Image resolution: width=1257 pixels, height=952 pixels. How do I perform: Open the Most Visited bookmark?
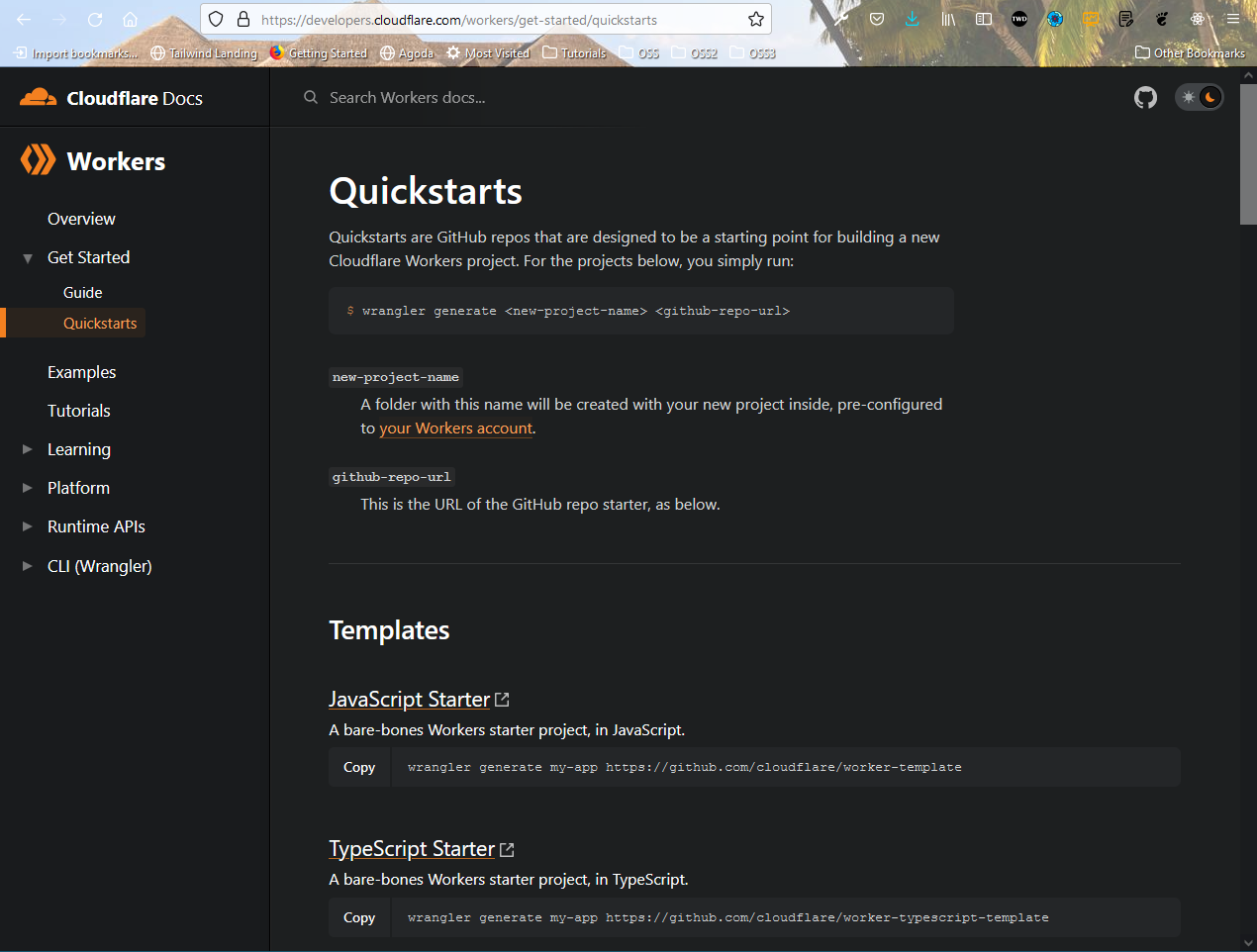point(488,53)
